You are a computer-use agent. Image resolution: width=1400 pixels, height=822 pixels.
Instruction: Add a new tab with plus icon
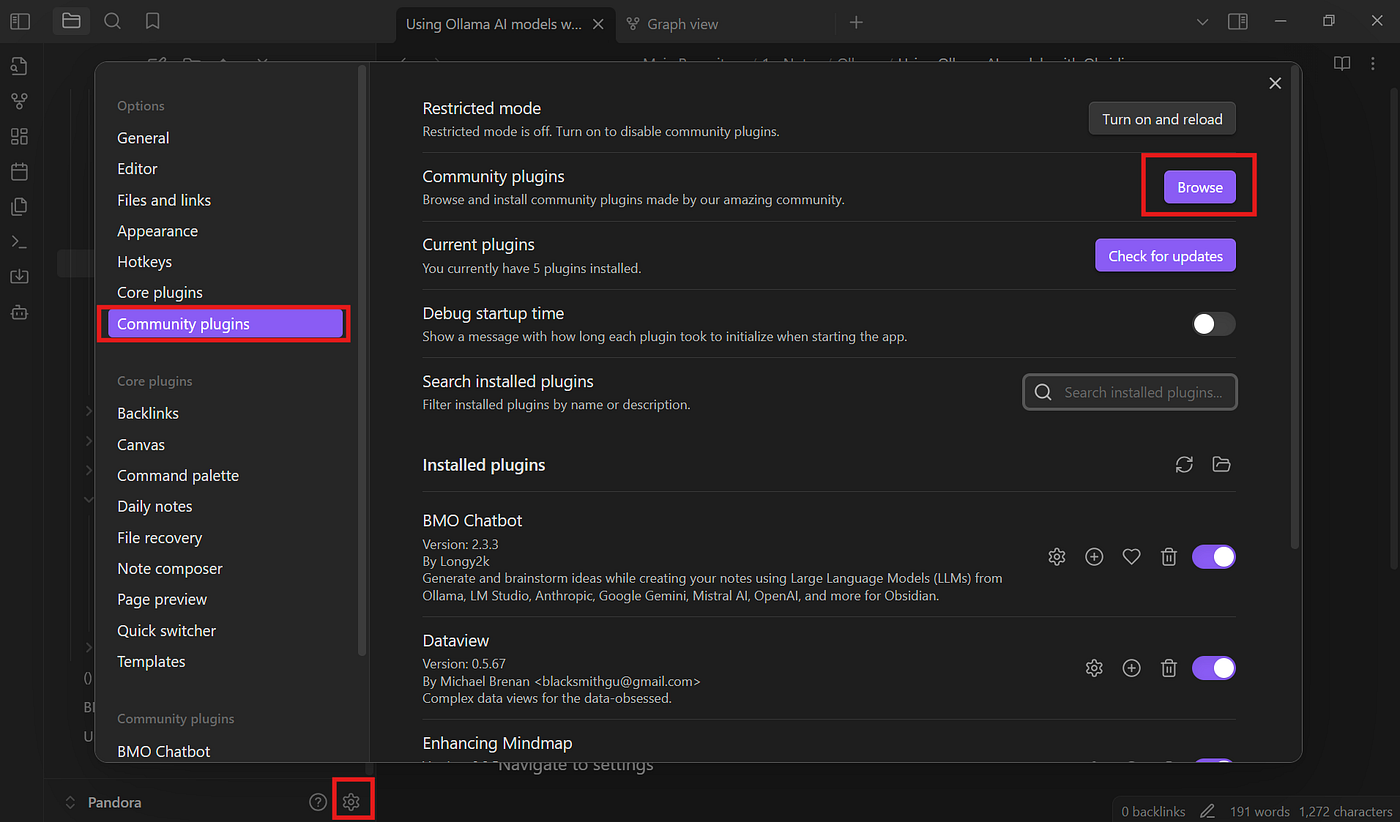[856, 22]
